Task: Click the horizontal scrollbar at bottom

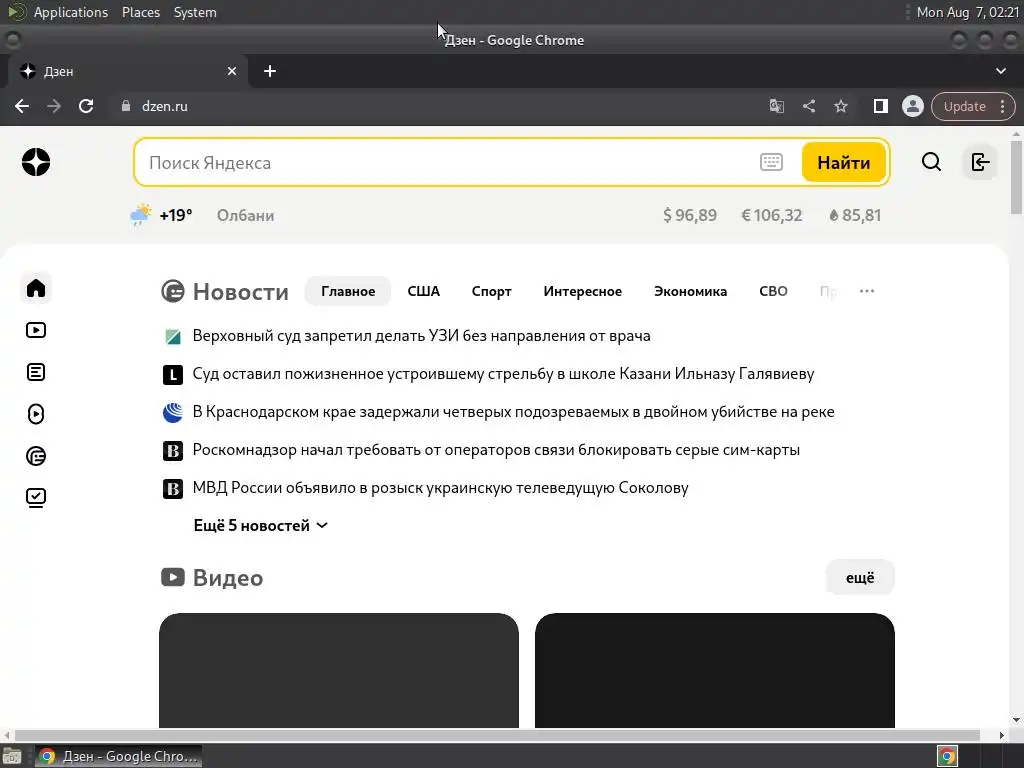Action: (497, 735)
